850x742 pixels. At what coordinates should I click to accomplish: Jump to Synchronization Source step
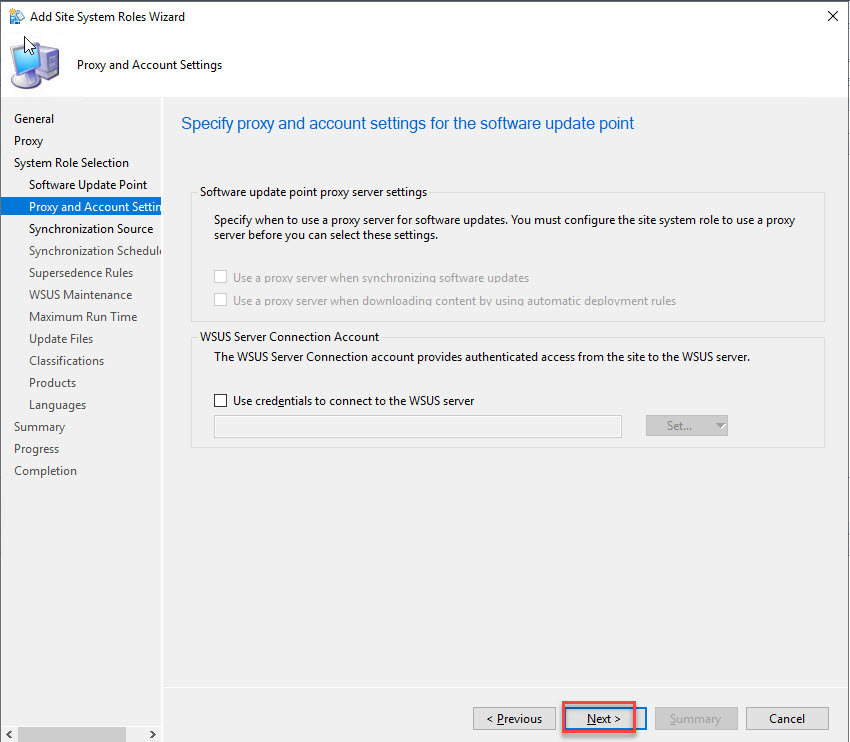pyautogui.click(x=91, y=229)
